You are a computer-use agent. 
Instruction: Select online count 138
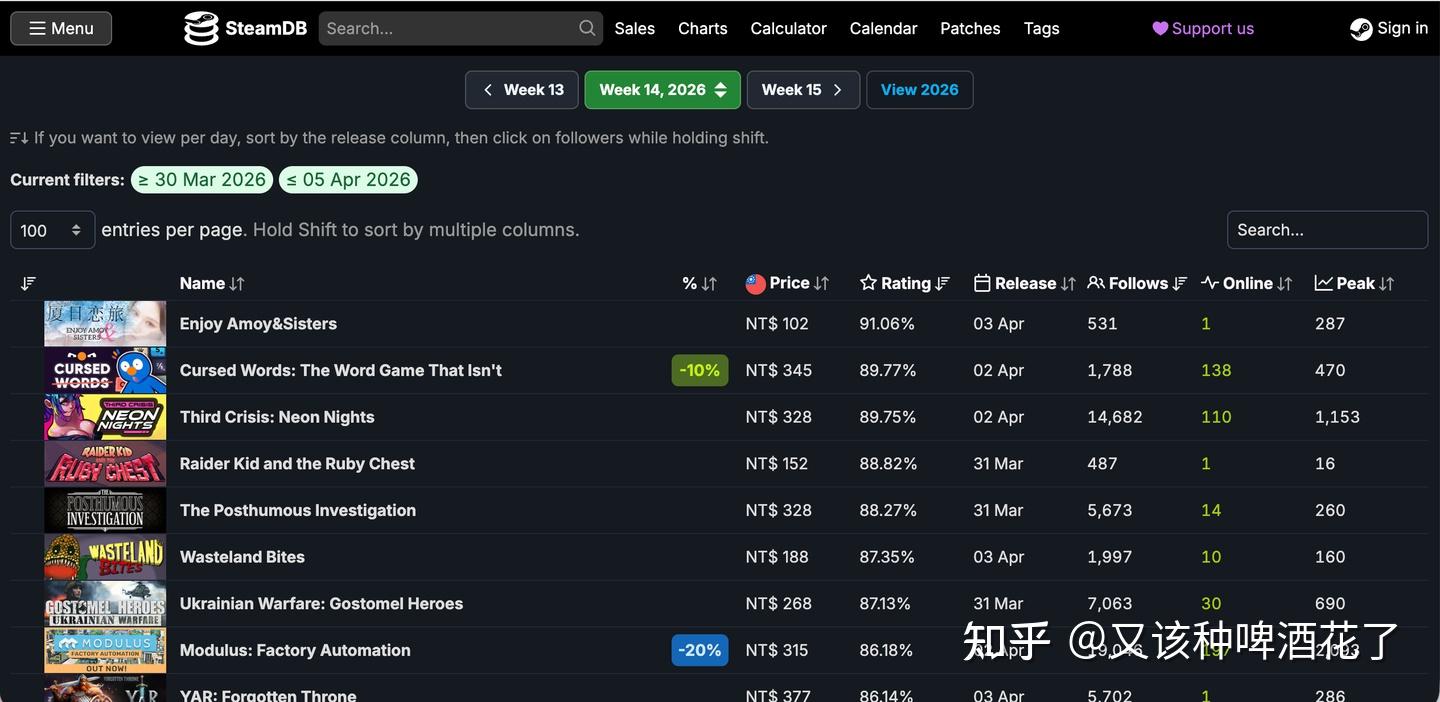coord(1216,371)
